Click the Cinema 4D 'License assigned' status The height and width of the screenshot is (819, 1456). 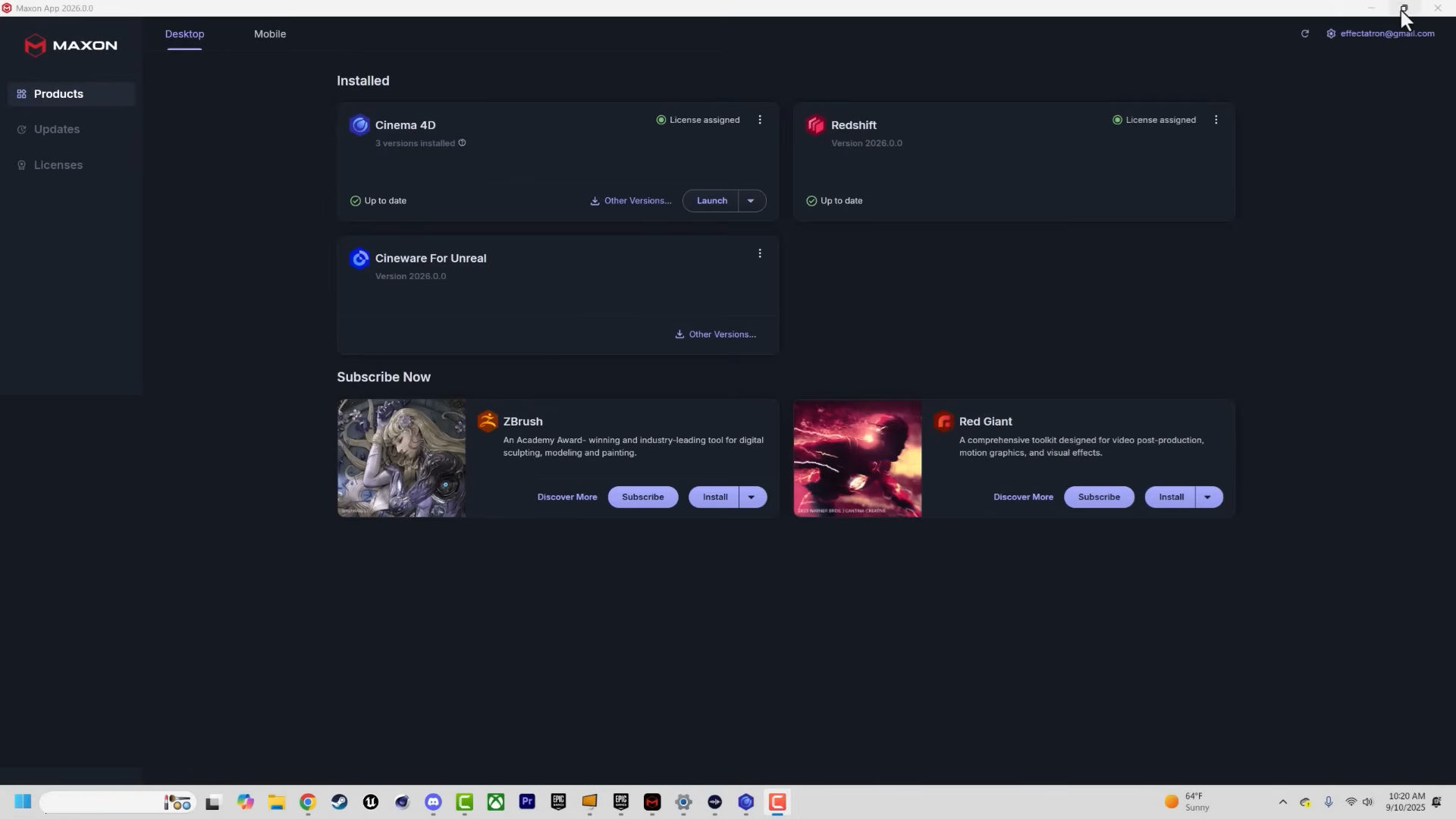point(698,120)
